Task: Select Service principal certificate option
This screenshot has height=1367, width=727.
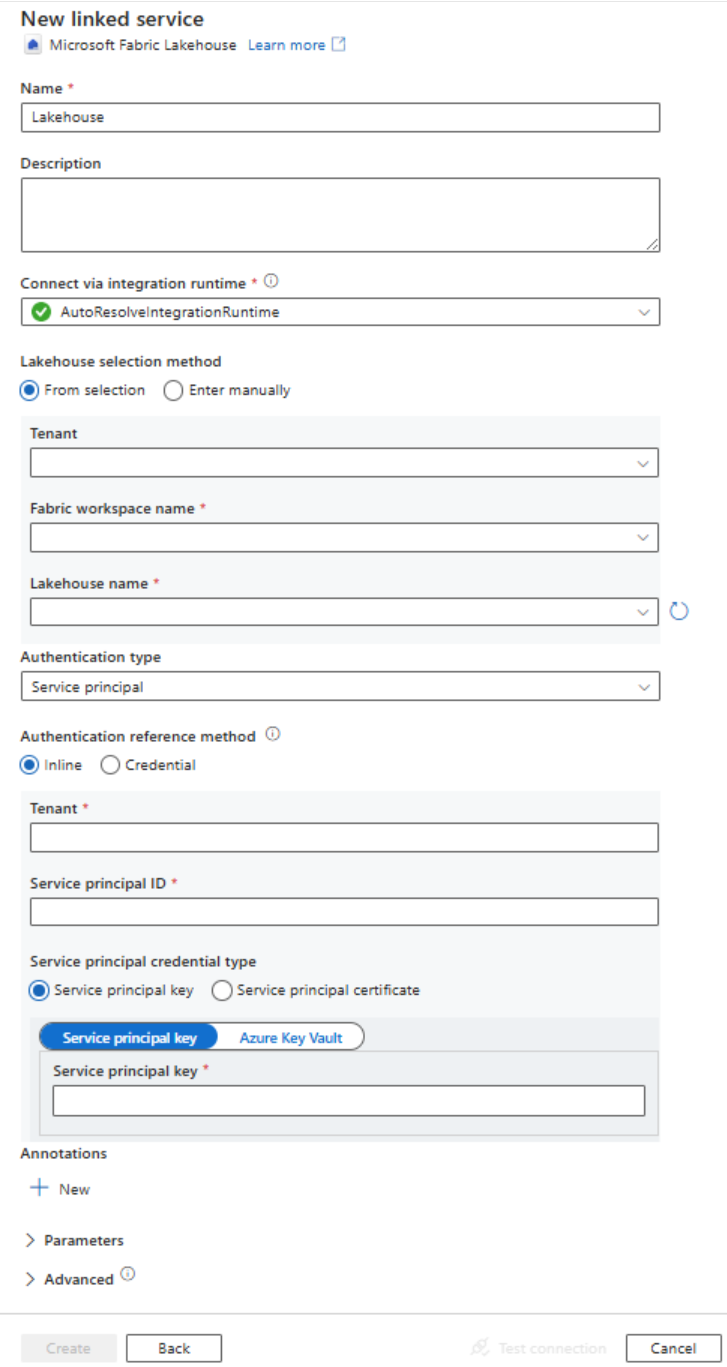Action: pyautogui.click(x=221, y=990)
